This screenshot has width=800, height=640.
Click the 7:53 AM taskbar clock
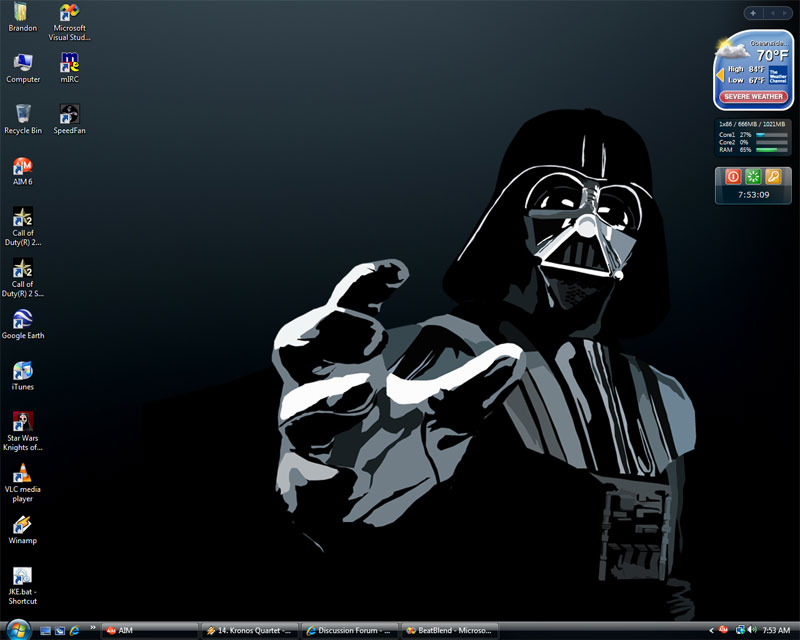776,631
